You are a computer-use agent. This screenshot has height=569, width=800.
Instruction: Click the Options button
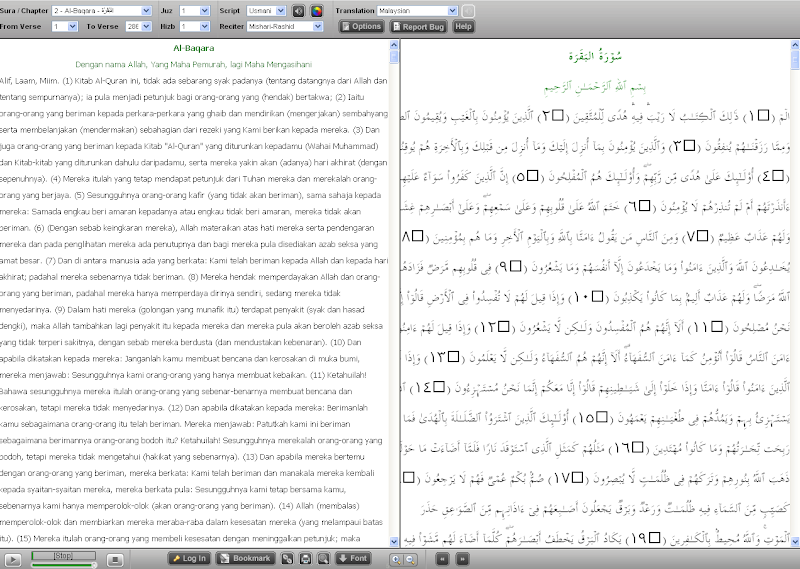362,27
